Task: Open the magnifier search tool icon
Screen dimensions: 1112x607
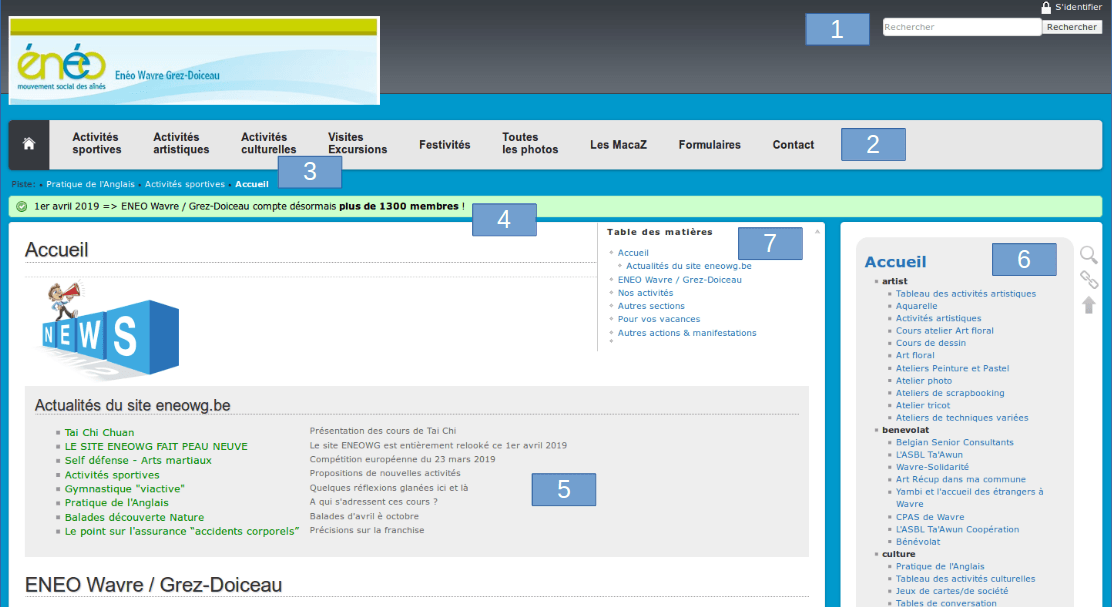Action: click(x=1089, y=255)
